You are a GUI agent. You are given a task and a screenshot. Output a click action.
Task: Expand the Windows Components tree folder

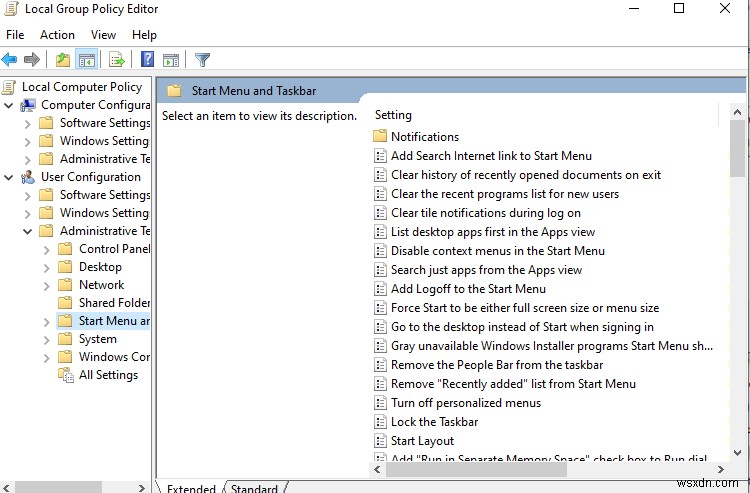(47, 357)
